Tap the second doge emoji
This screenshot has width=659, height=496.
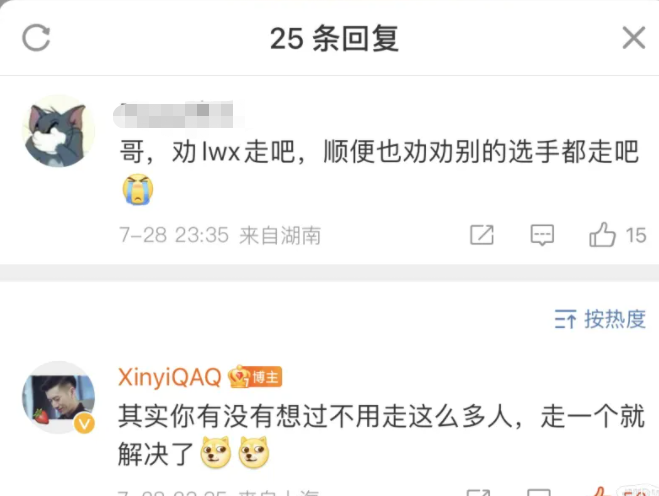pyautogui.click(x=253, y=452)
